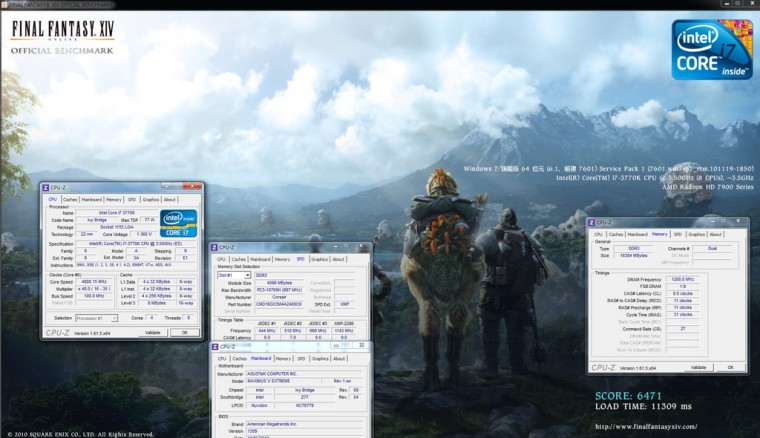Open Caches tab in the Mainboard window
760x438 pixels.
pyautogui.click(x=239, y=359)
